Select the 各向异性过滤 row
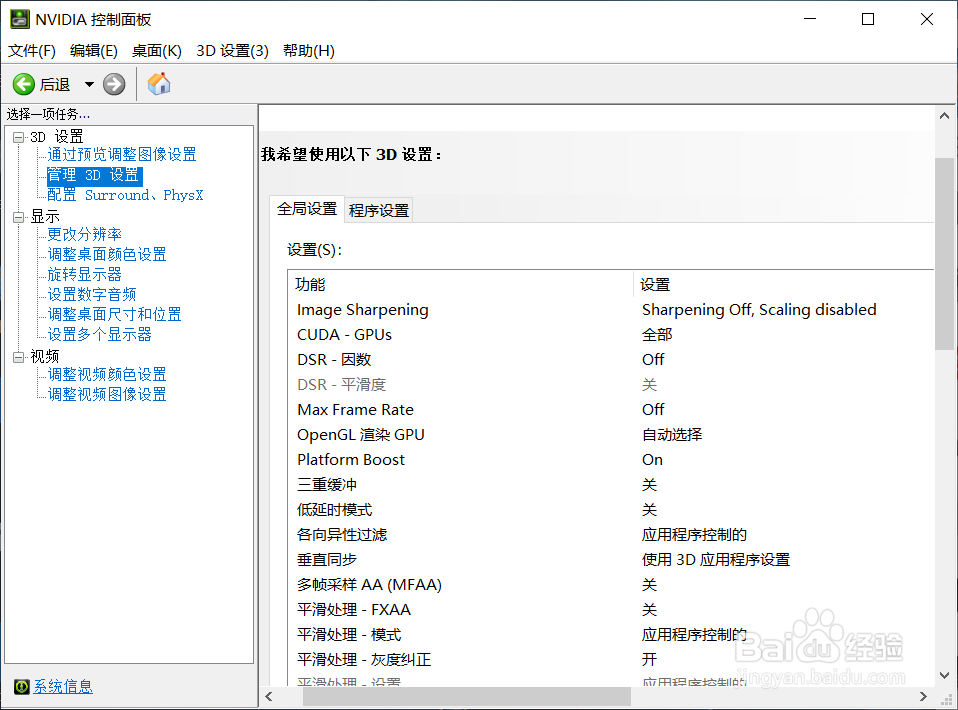 611,535
